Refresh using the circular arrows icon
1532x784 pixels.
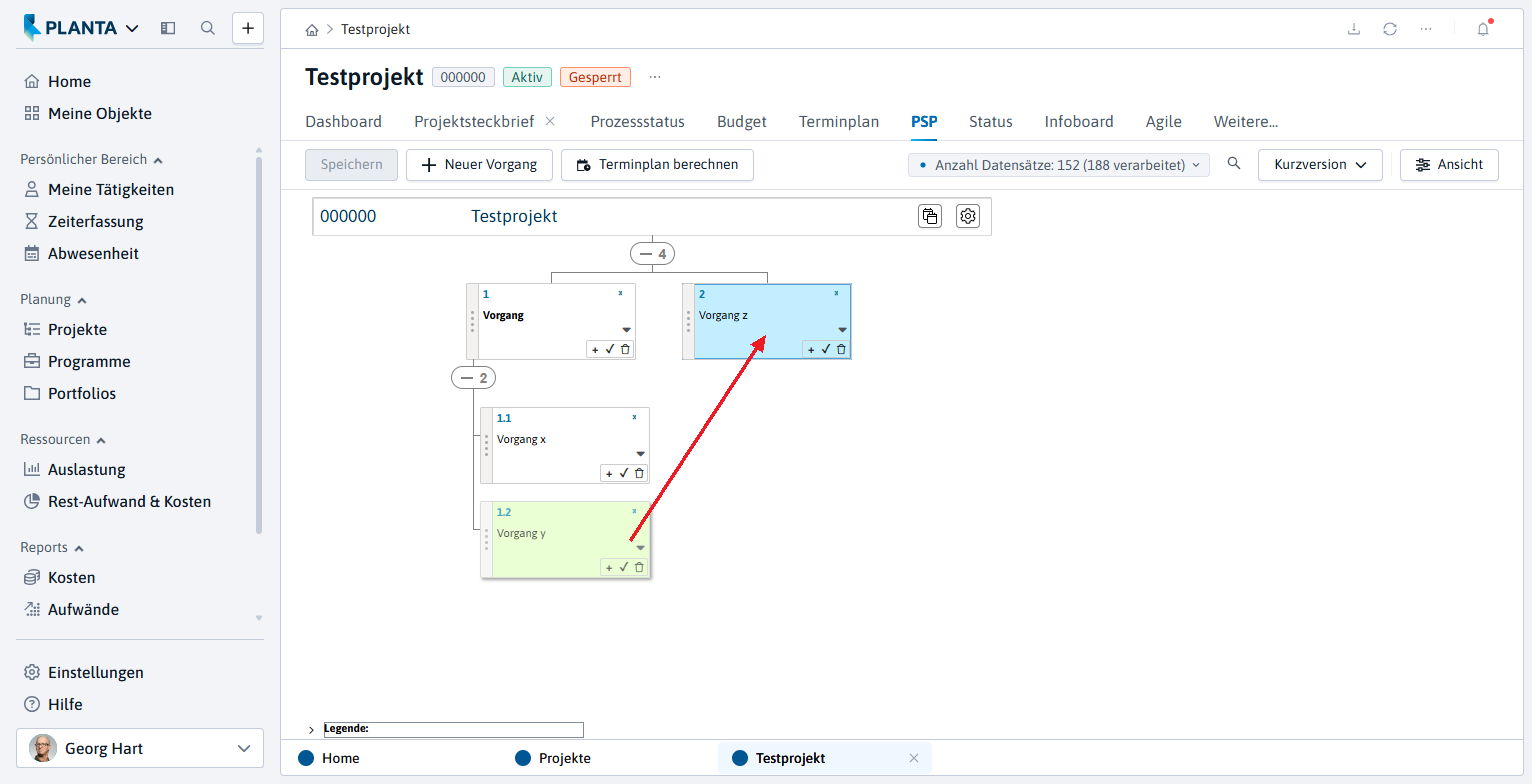(1390, 29)
